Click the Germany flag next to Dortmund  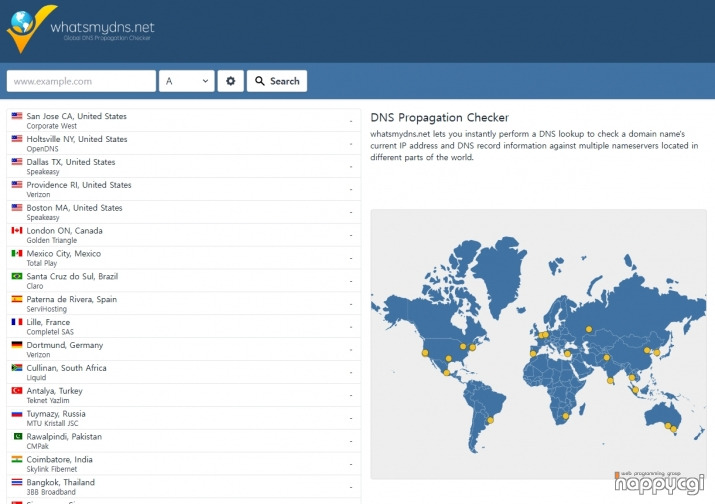click(x=17, y=345)
